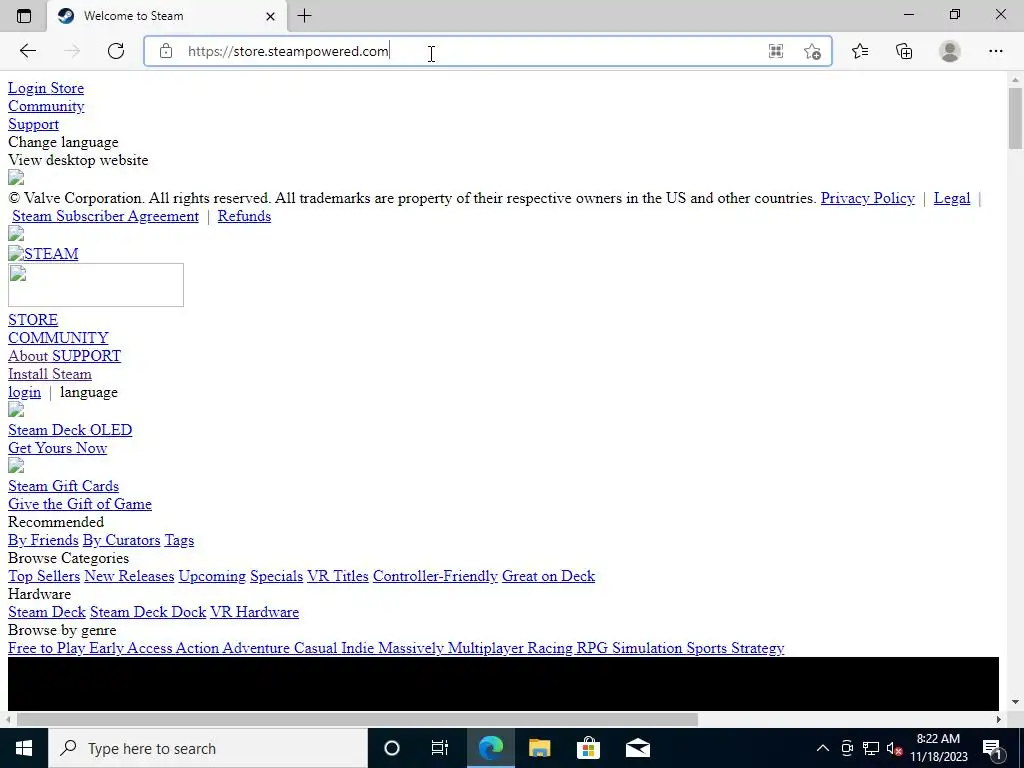The width and height of the screenshot is (1024, 768).
Task: Open Collections in Edge
Action: [904, 51]
